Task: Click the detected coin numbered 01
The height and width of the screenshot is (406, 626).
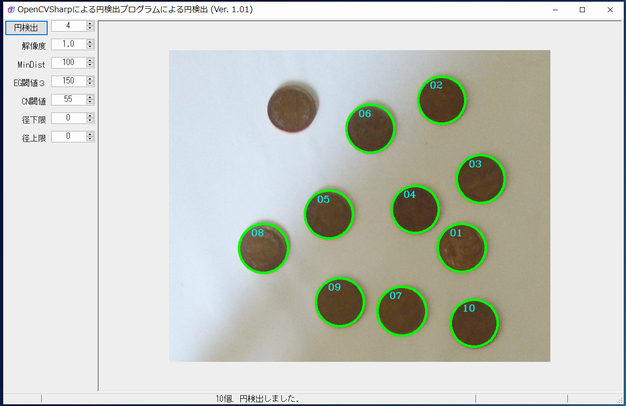Action: click(x=462, y=248)
